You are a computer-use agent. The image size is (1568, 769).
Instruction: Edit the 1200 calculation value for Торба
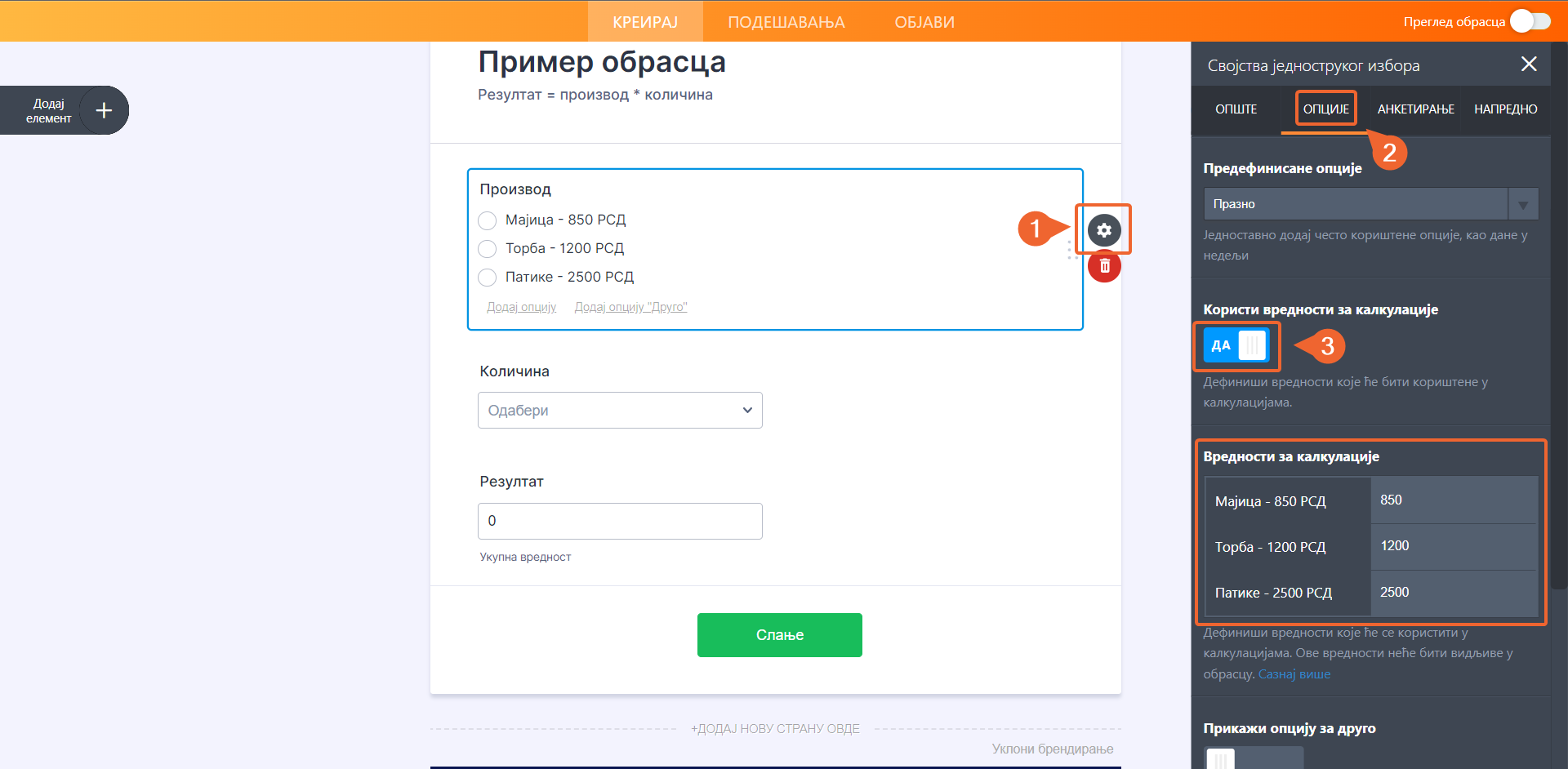[1454, 546]
